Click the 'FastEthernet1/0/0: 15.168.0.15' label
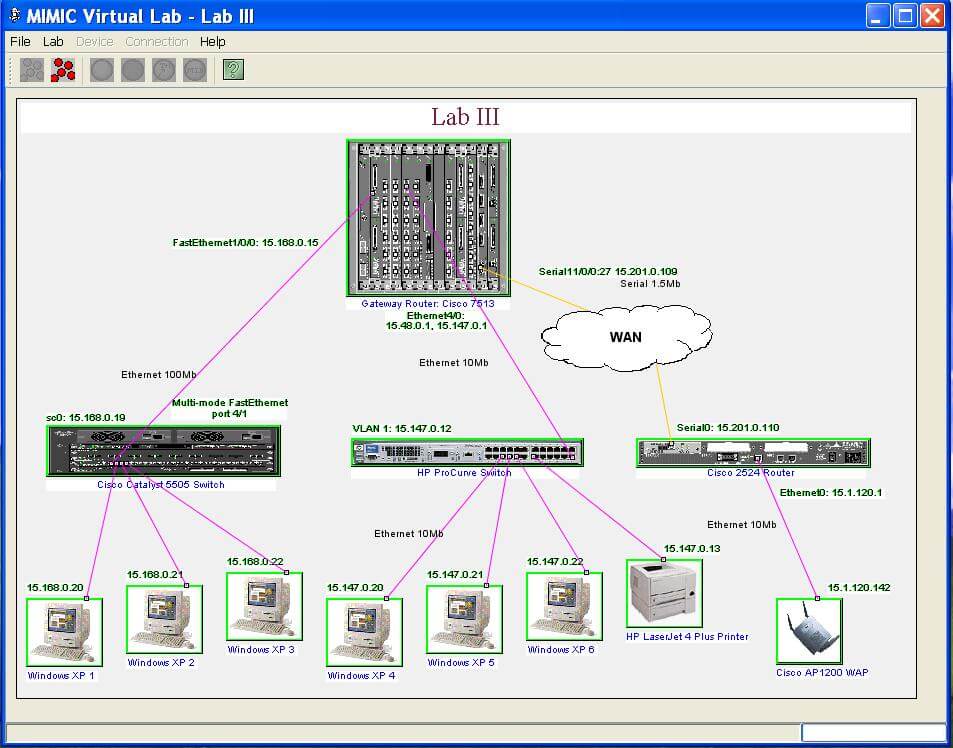953x748 pixels. [x=246, y=242]
